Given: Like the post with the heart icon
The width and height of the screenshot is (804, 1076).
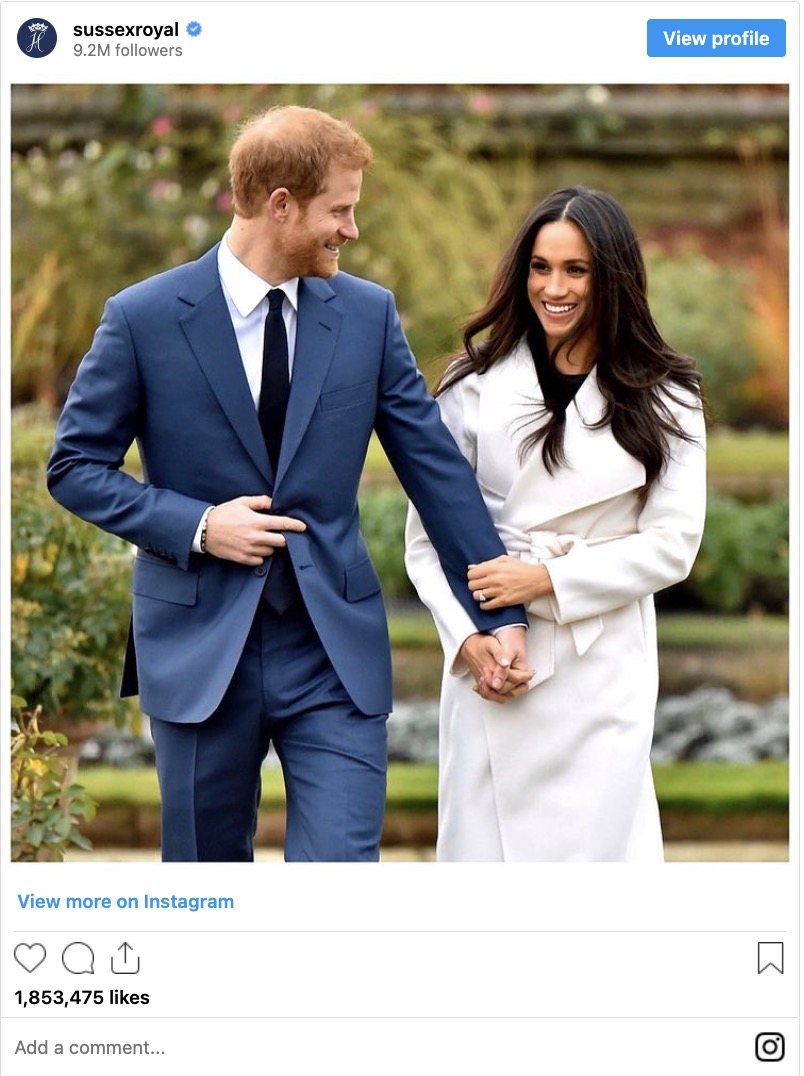Looking at the screenshot, I should click(x=30, y=957).
